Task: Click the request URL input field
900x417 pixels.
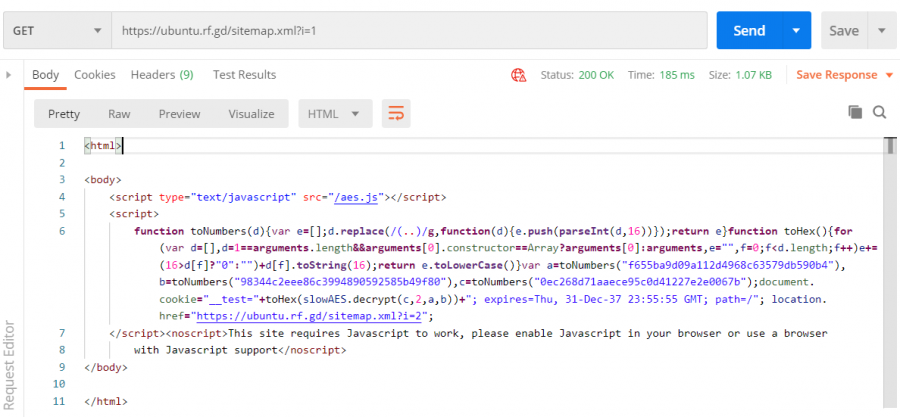Action: pyautogui.click(x=410, y=31)
